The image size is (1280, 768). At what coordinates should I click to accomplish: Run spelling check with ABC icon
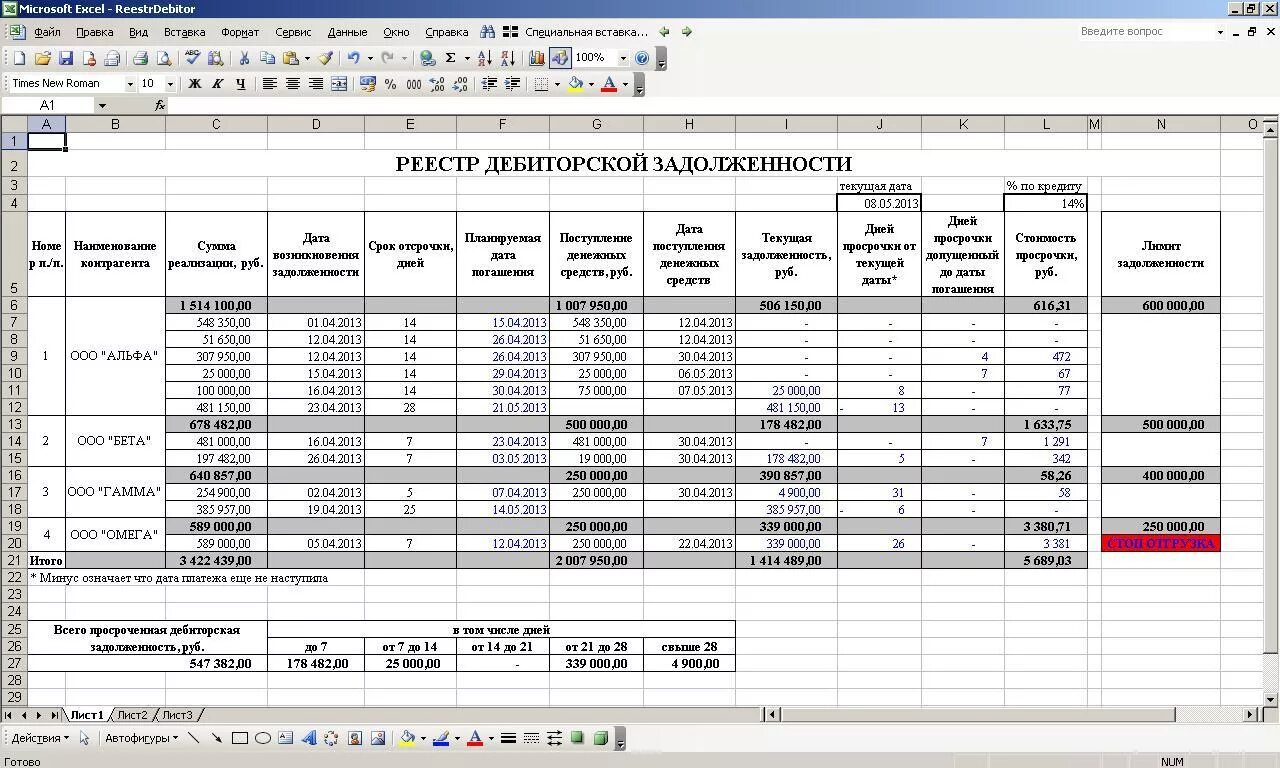(191, 57)
